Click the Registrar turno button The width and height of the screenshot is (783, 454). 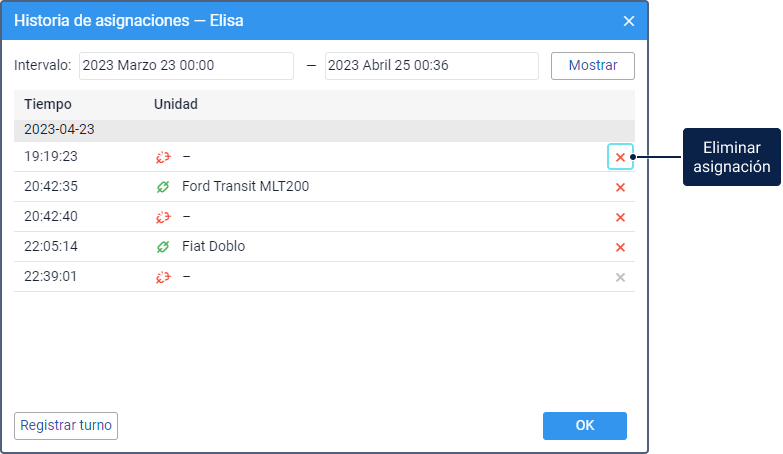click(x=66, y=426)
